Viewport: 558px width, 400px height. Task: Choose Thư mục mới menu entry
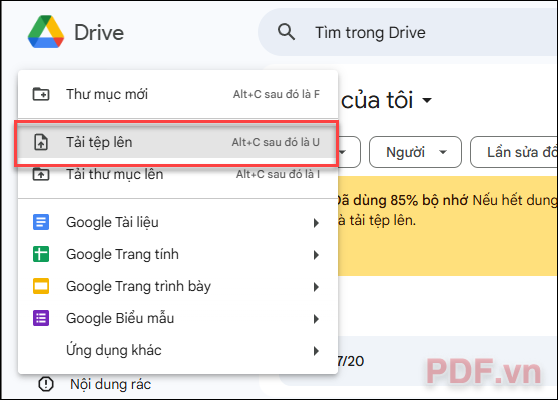(x=178, y=94)
